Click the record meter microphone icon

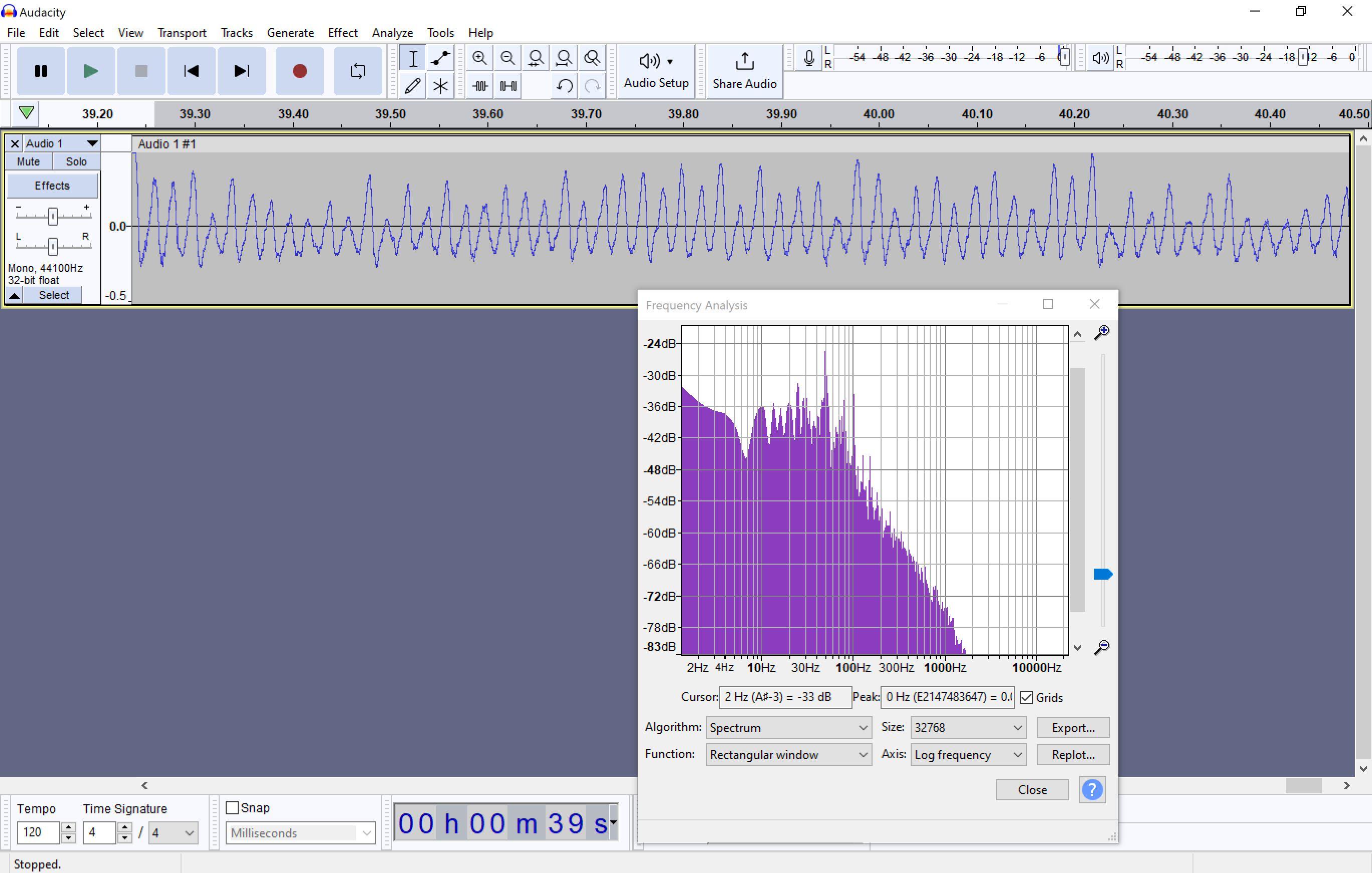pyautogui.click(x=808, y=58)
